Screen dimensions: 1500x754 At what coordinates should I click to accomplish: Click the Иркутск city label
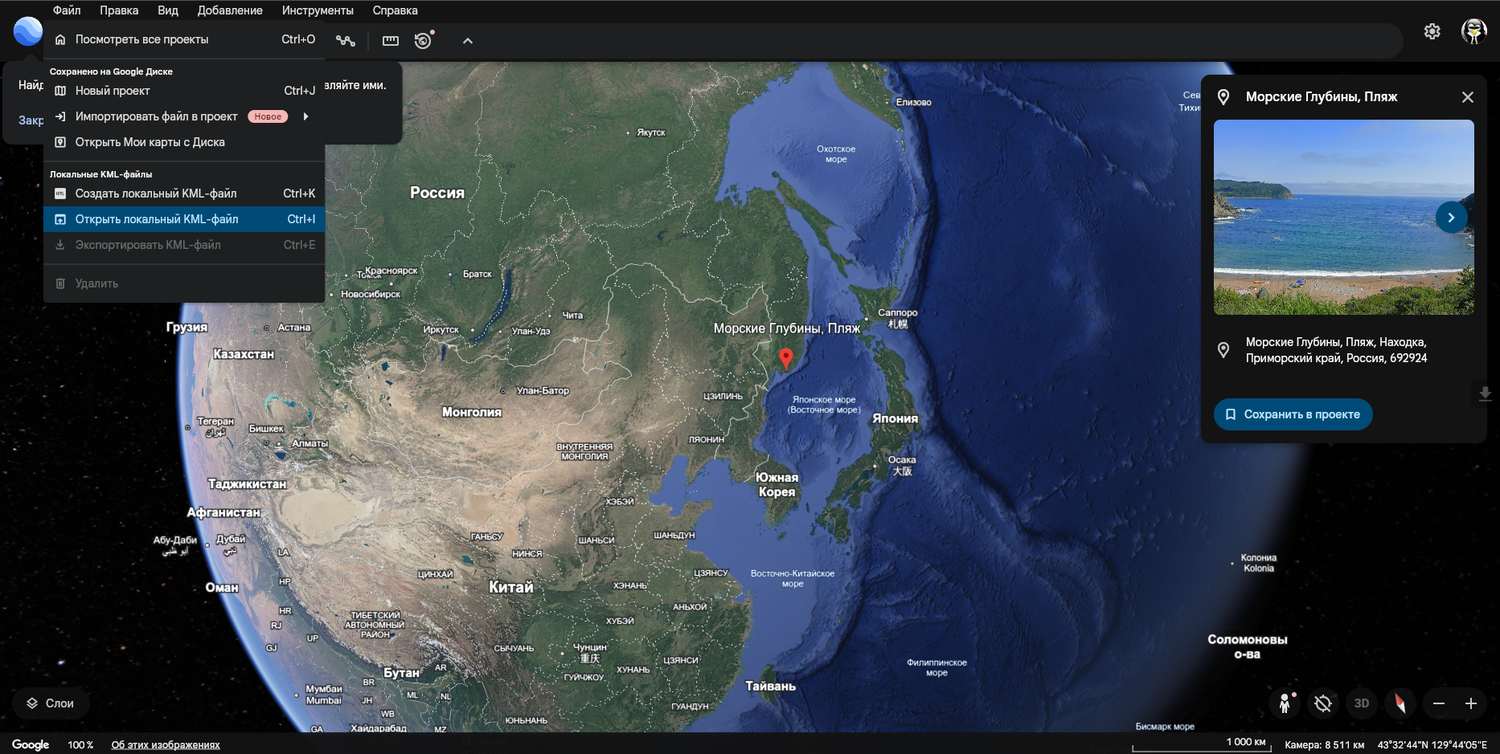coord(441,330)
